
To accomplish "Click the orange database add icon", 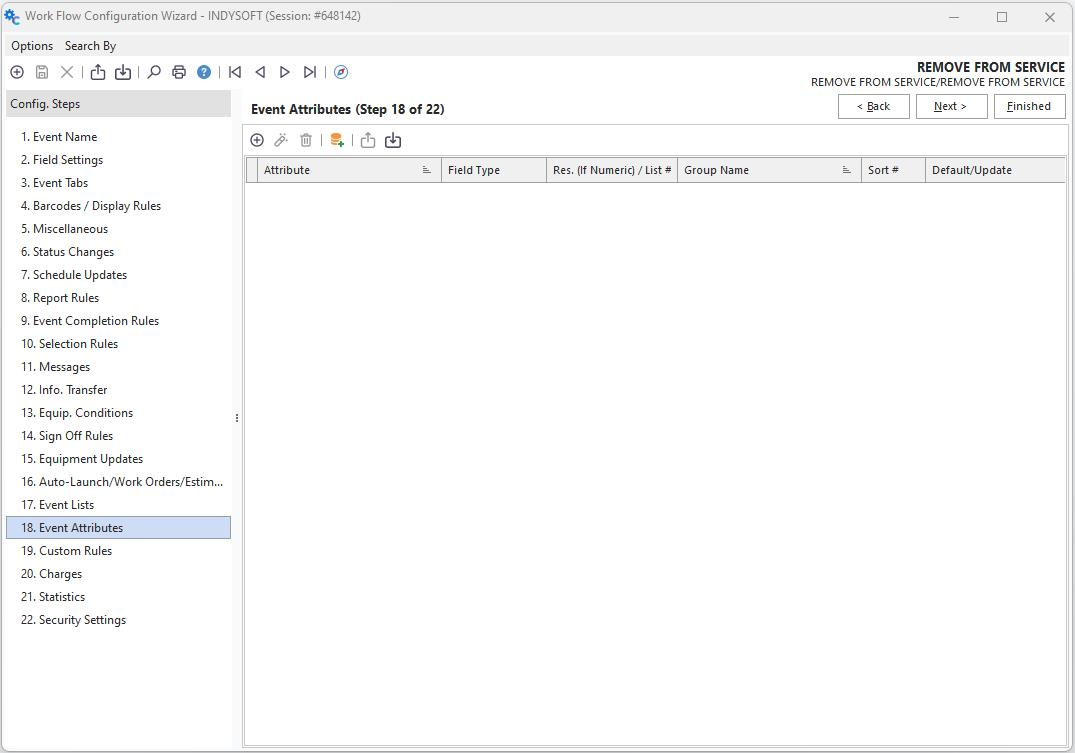I will coord(337,141).
